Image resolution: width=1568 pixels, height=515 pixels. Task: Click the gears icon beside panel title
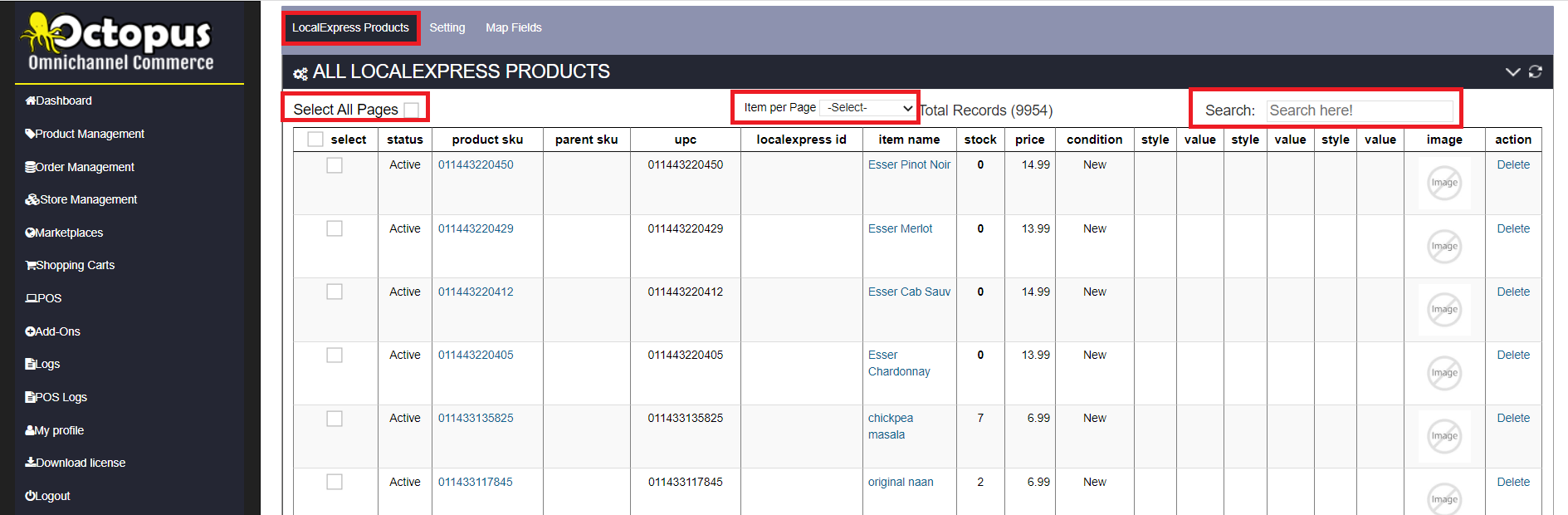pos(300,74)
